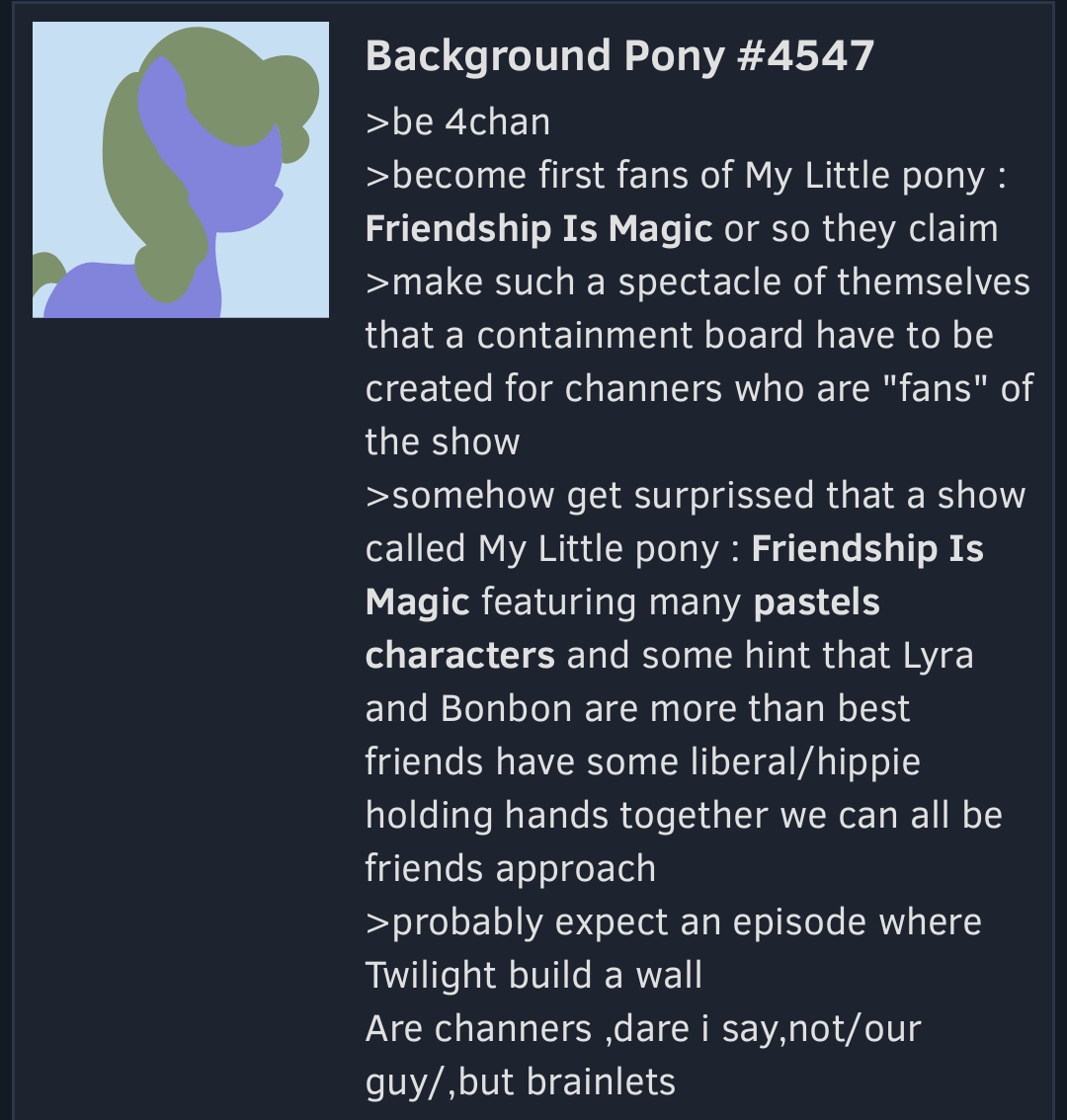The image size is (1067, 1120).
Task: Click the '>probably expect an episode where' line
Action: pyautogui.click(x=674, y=922)
